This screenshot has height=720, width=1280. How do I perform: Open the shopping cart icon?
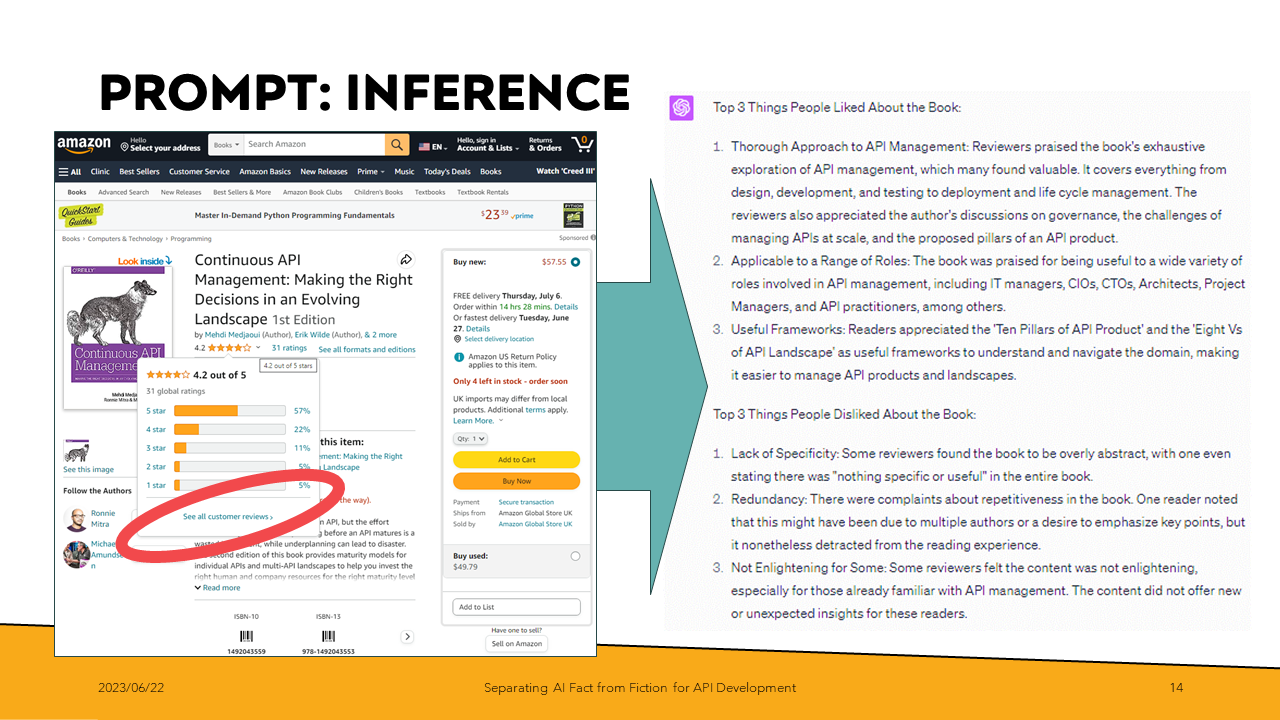(x=581, y=144)
